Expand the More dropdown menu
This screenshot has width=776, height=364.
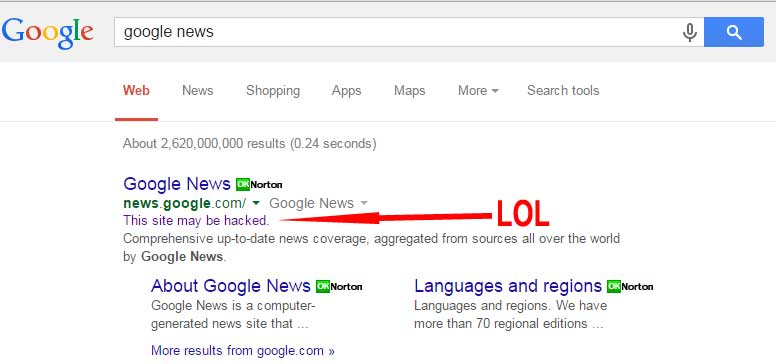pos(478,91)
